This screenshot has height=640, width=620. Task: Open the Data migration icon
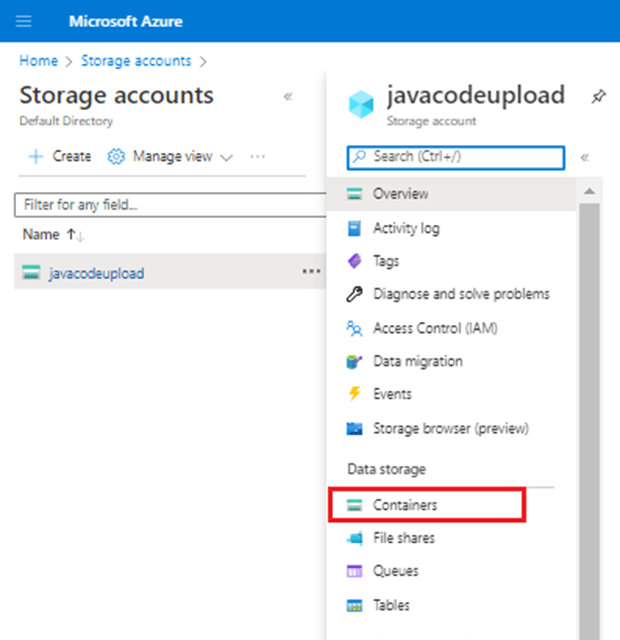pos(353,361)
